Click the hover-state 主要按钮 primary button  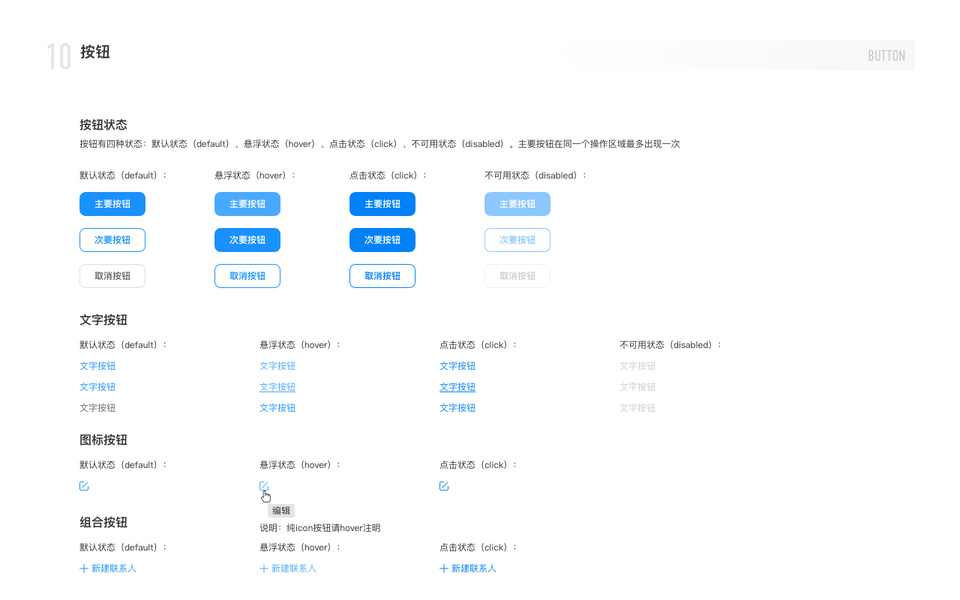[x=247, y=204]
